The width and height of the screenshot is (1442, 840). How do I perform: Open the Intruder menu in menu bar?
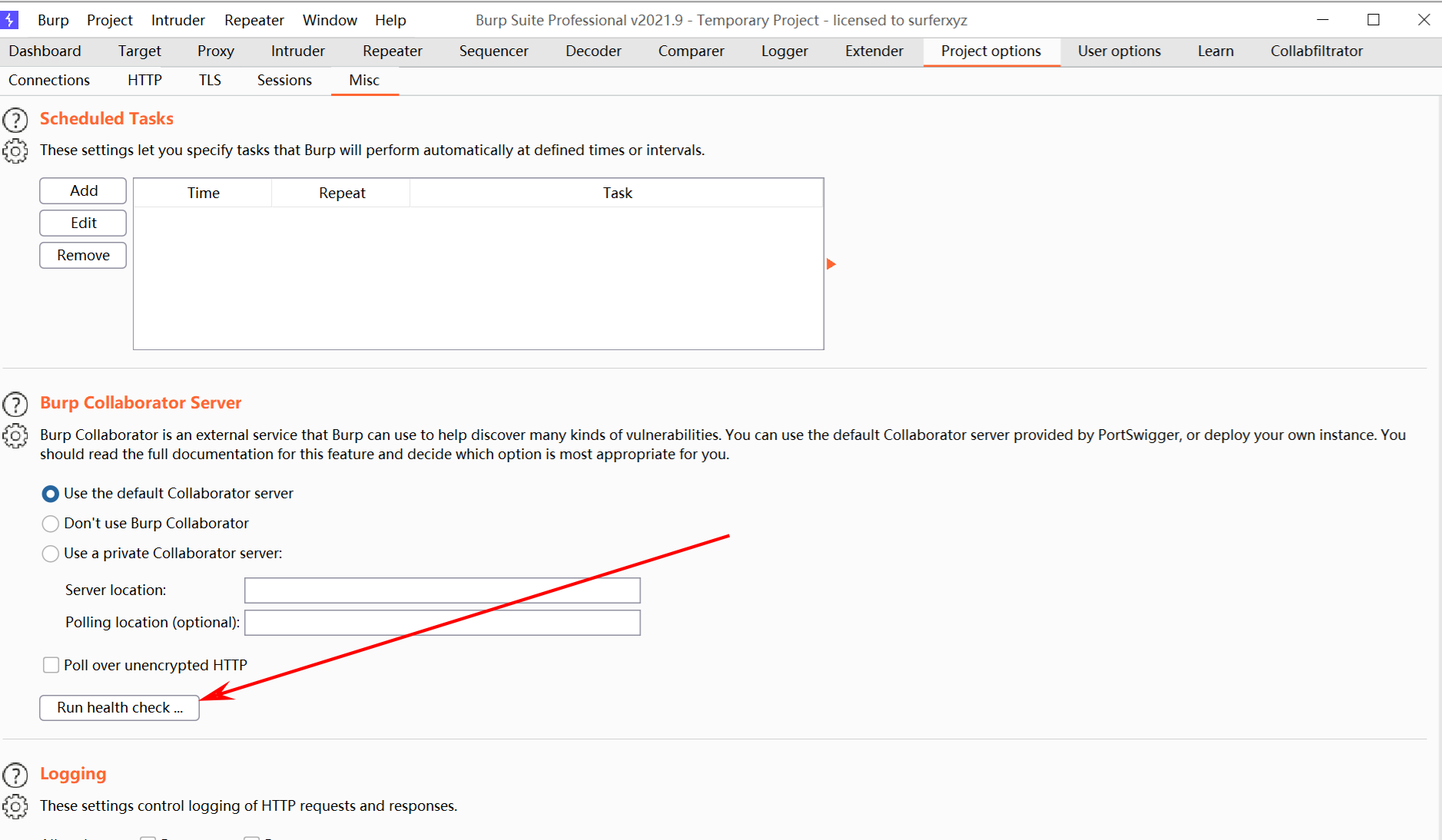click(x=178, y=20)
